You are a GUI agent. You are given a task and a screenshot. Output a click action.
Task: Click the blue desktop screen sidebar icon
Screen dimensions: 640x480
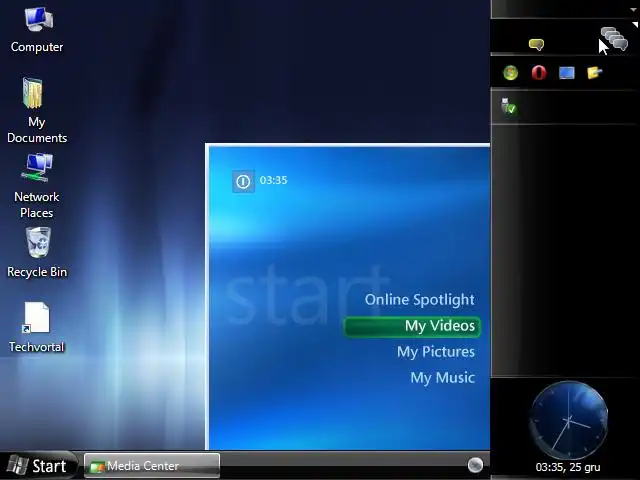pos(567,73)
